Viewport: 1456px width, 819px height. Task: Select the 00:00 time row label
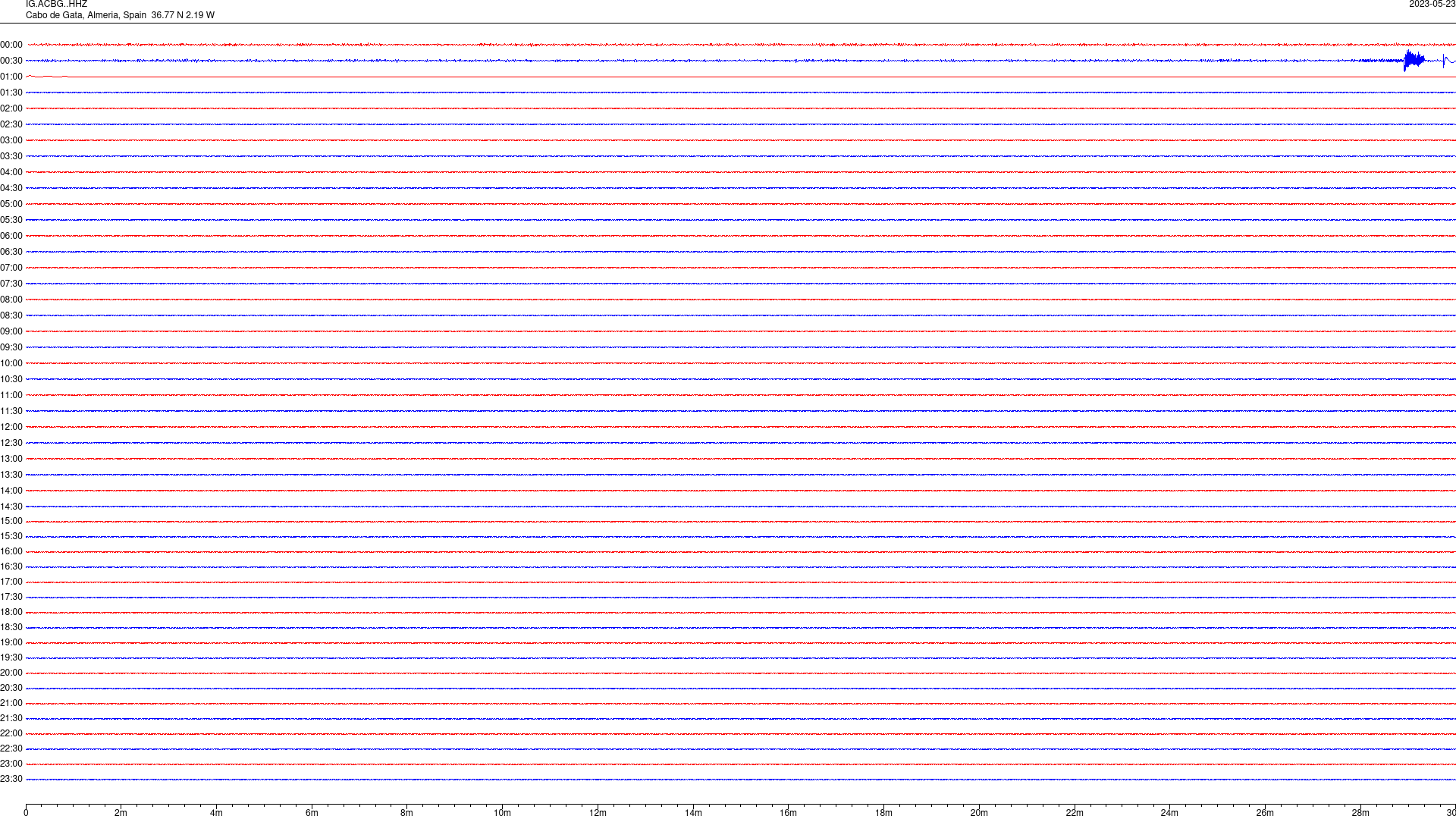[11, 45]
